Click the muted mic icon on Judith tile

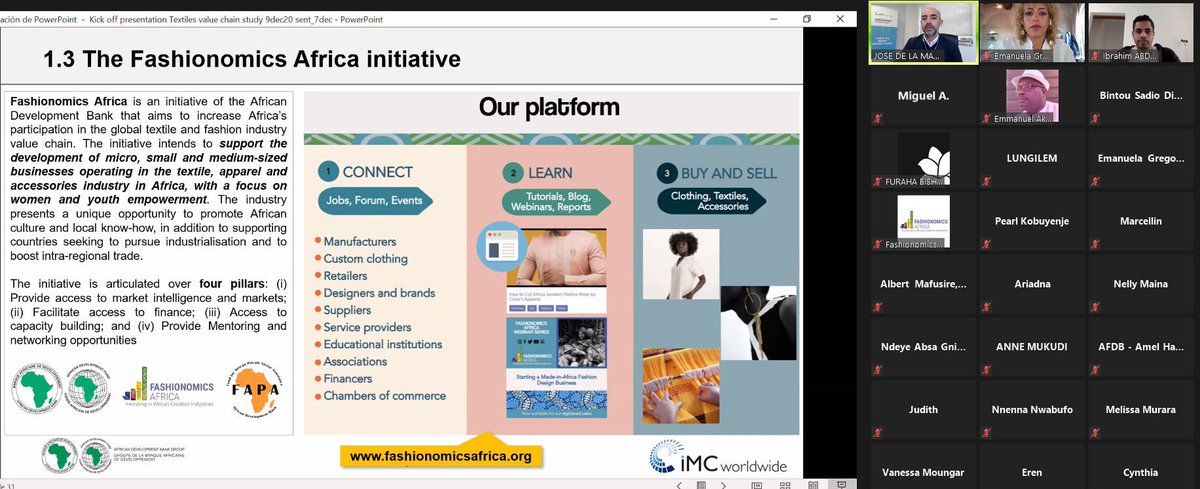[x=876, y=433]
